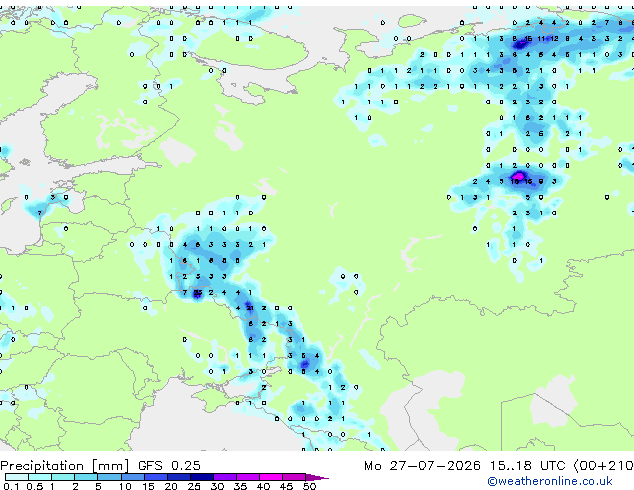
Task: Select the 0.1–0.5 mm legend swatch
Action: [17, 477]
